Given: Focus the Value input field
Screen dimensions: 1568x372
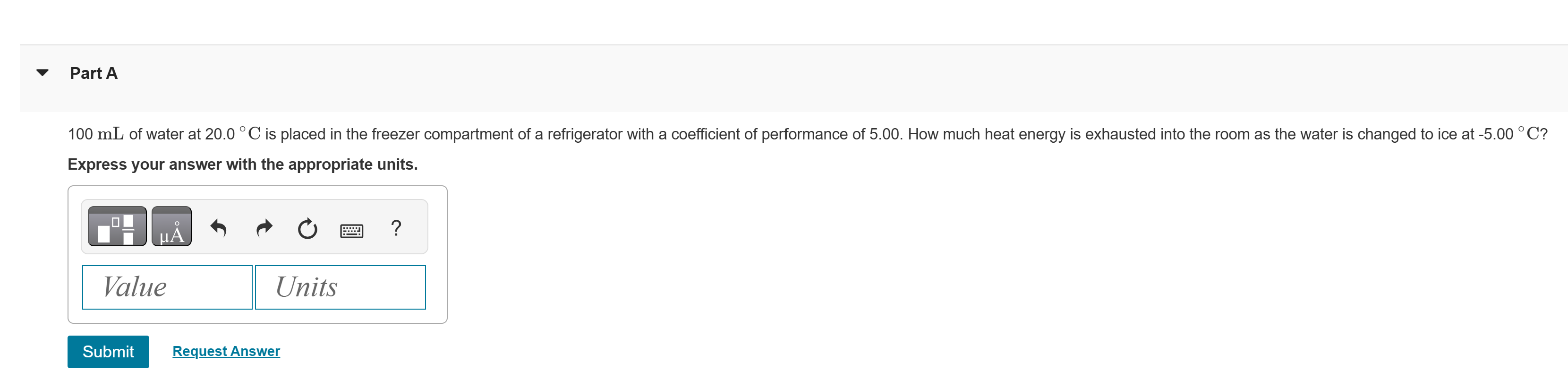Looking at the screenshot, I should [167, 287].
